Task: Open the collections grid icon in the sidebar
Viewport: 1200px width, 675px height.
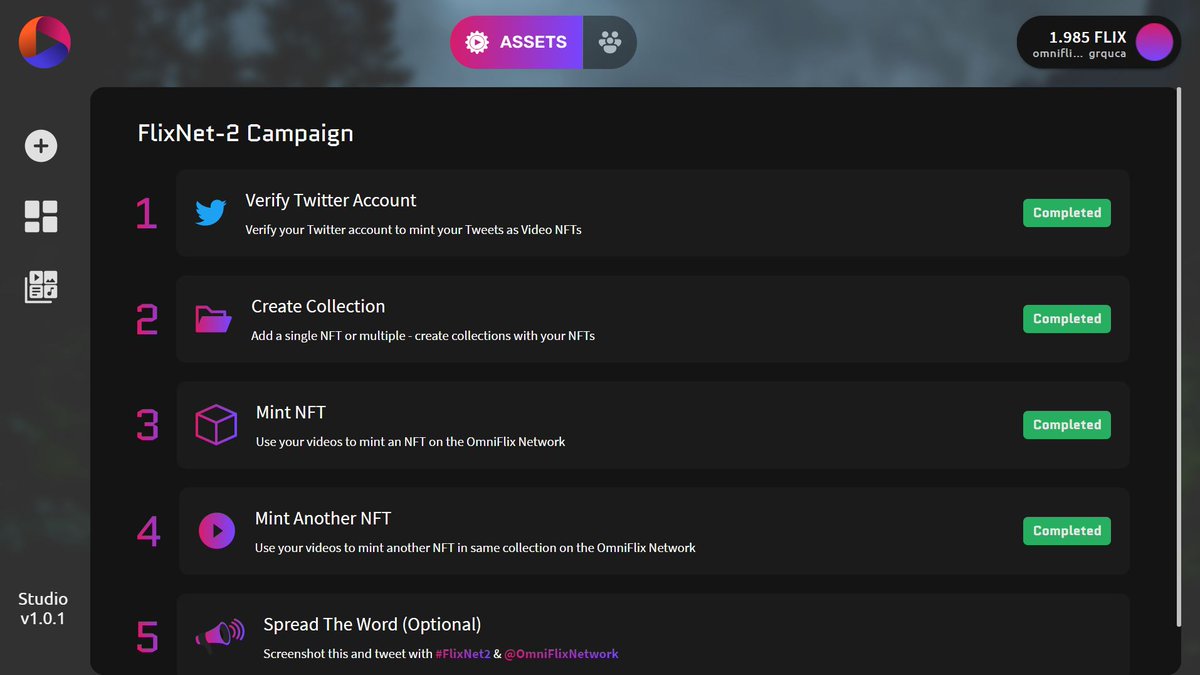Action: pos(41,215)
